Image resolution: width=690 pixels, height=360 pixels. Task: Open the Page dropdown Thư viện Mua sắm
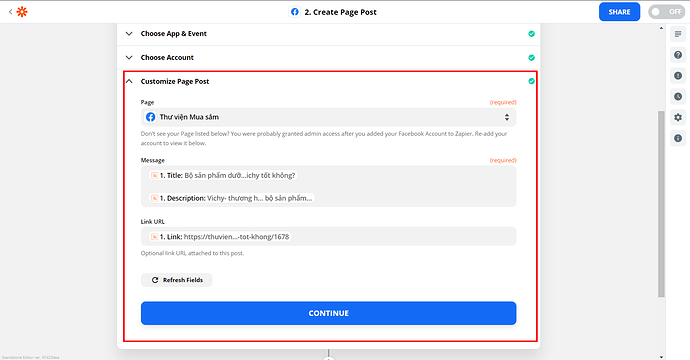(x=328, y=117)
